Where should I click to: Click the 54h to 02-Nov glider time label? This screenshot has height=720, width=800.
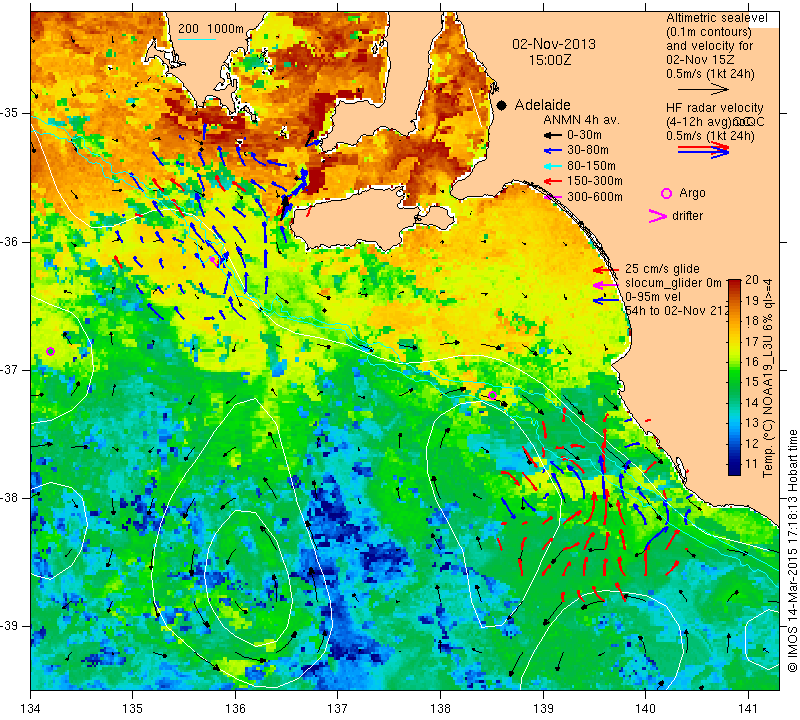(x=676, y=311)
